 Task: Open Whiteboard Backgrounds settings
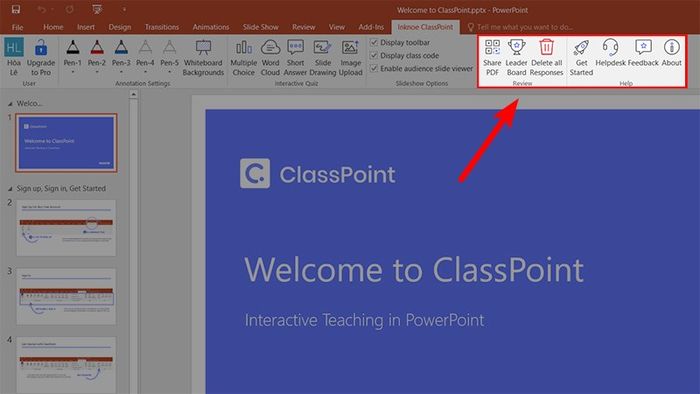(203, 57)
